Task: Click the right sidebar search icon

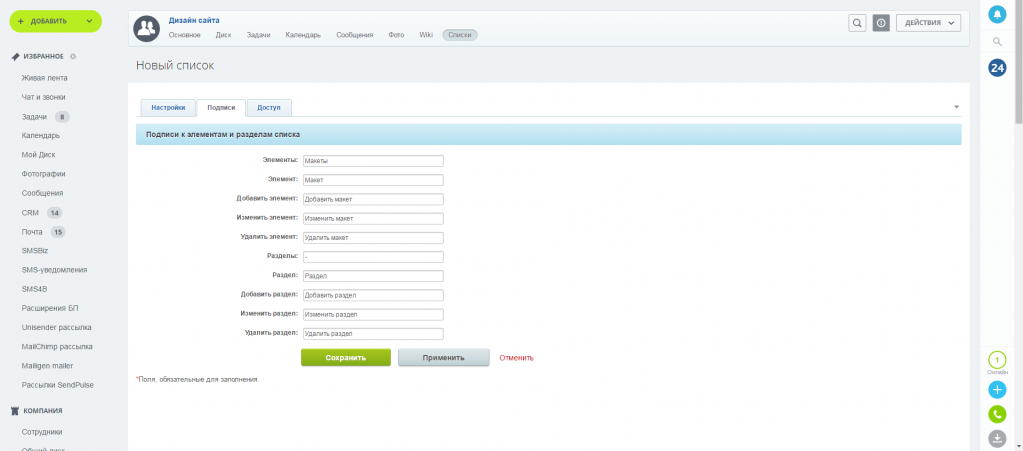Action: tap(997, 42)
